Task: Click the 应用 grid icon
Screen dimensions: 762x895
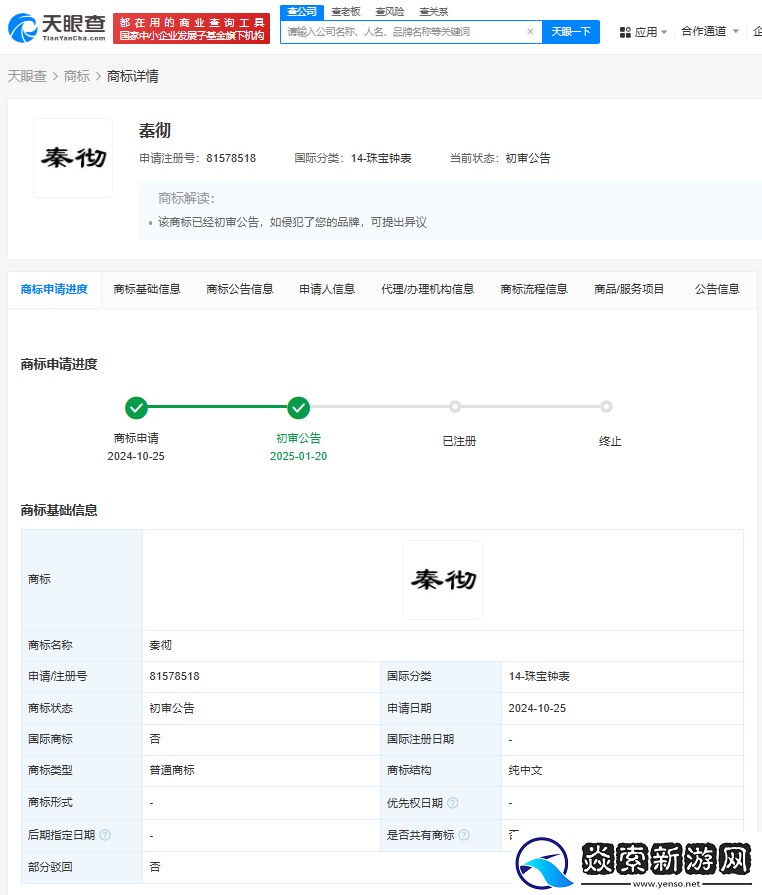Action: coord(625,33)
